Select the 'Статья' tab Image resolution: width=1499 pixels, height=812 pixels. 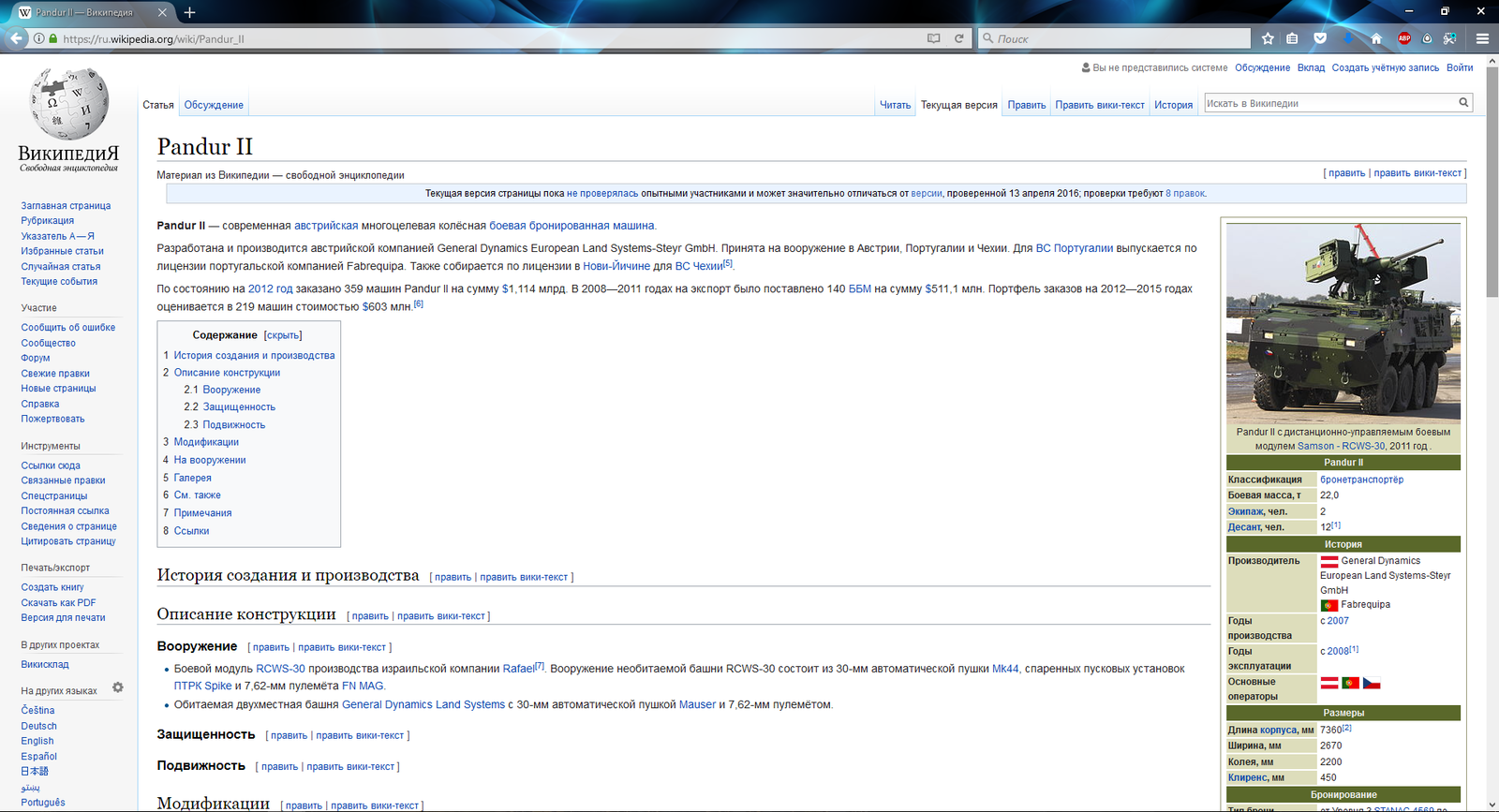[x=158, y=105]
